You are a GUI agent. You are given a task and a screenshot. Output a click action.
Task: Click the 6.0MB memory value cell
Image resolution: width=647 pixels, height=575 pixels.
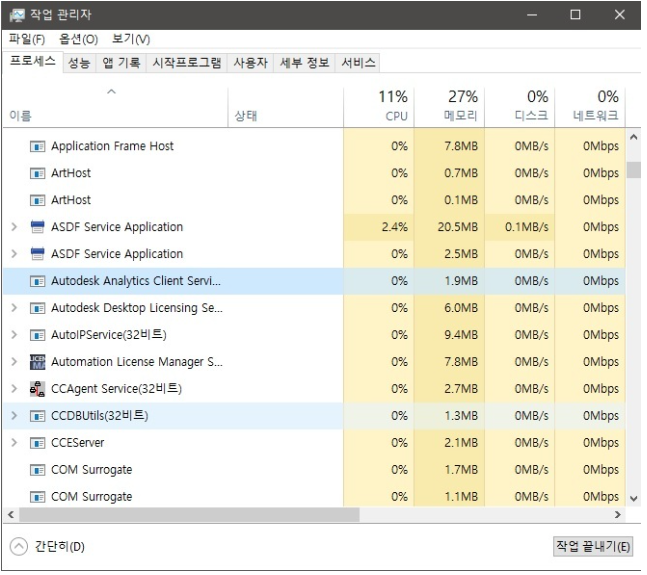[450, 309]
